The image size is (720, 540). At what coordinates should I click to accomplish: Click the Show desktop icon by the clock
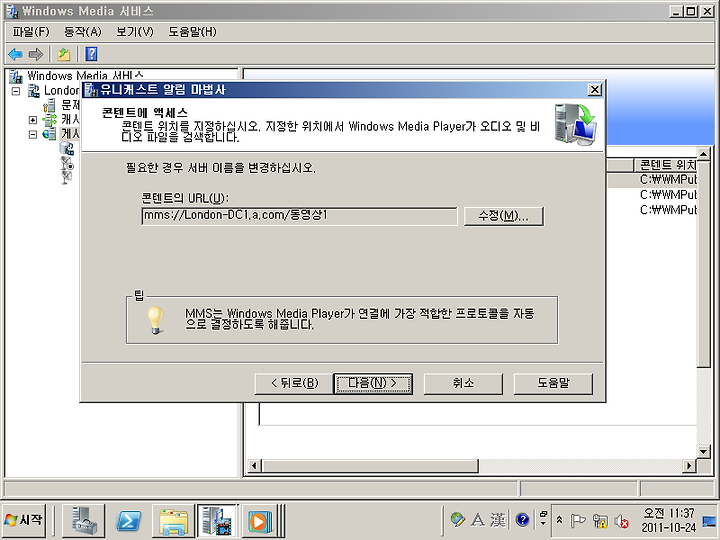[709, 520]
